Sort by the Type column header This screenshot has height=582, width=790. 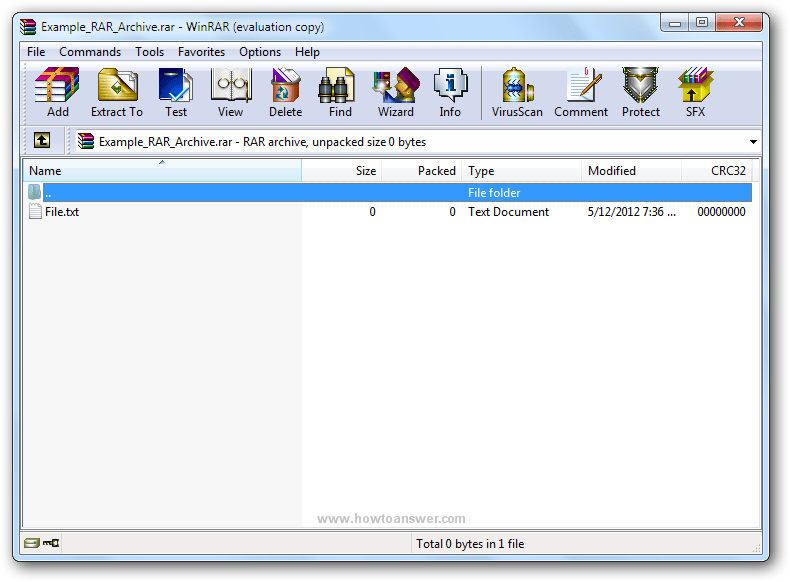(x=521, y=171)
